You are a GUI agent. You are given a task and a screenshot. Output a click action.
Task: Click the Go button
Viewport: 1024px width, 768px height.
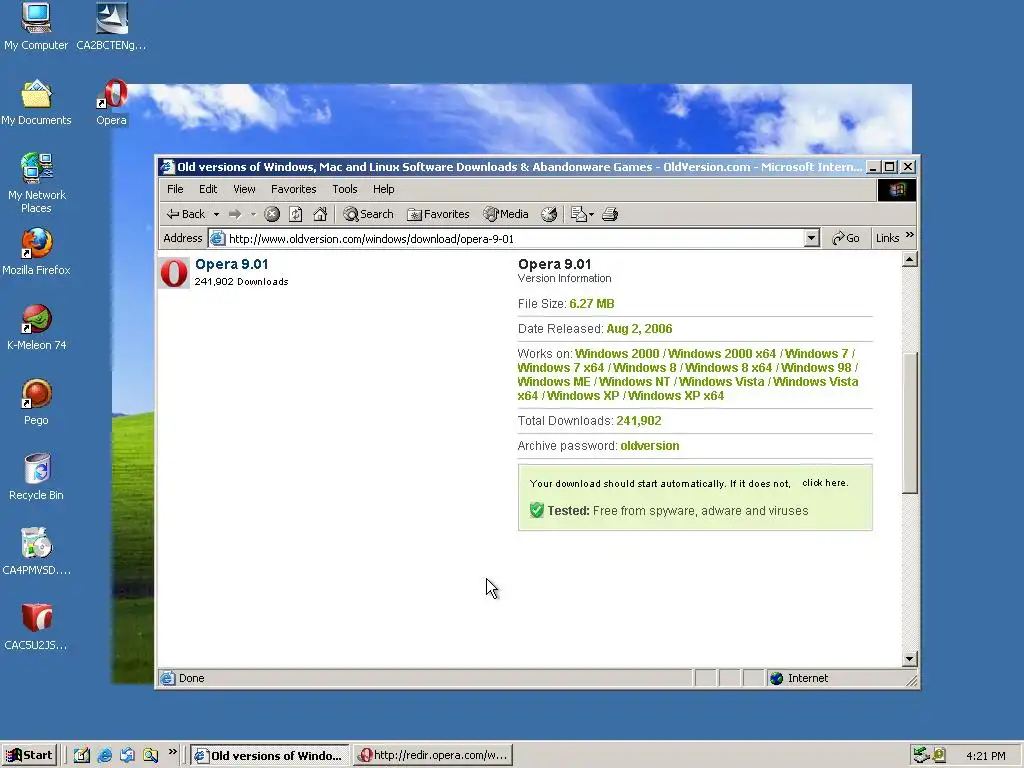click(846, 238)
